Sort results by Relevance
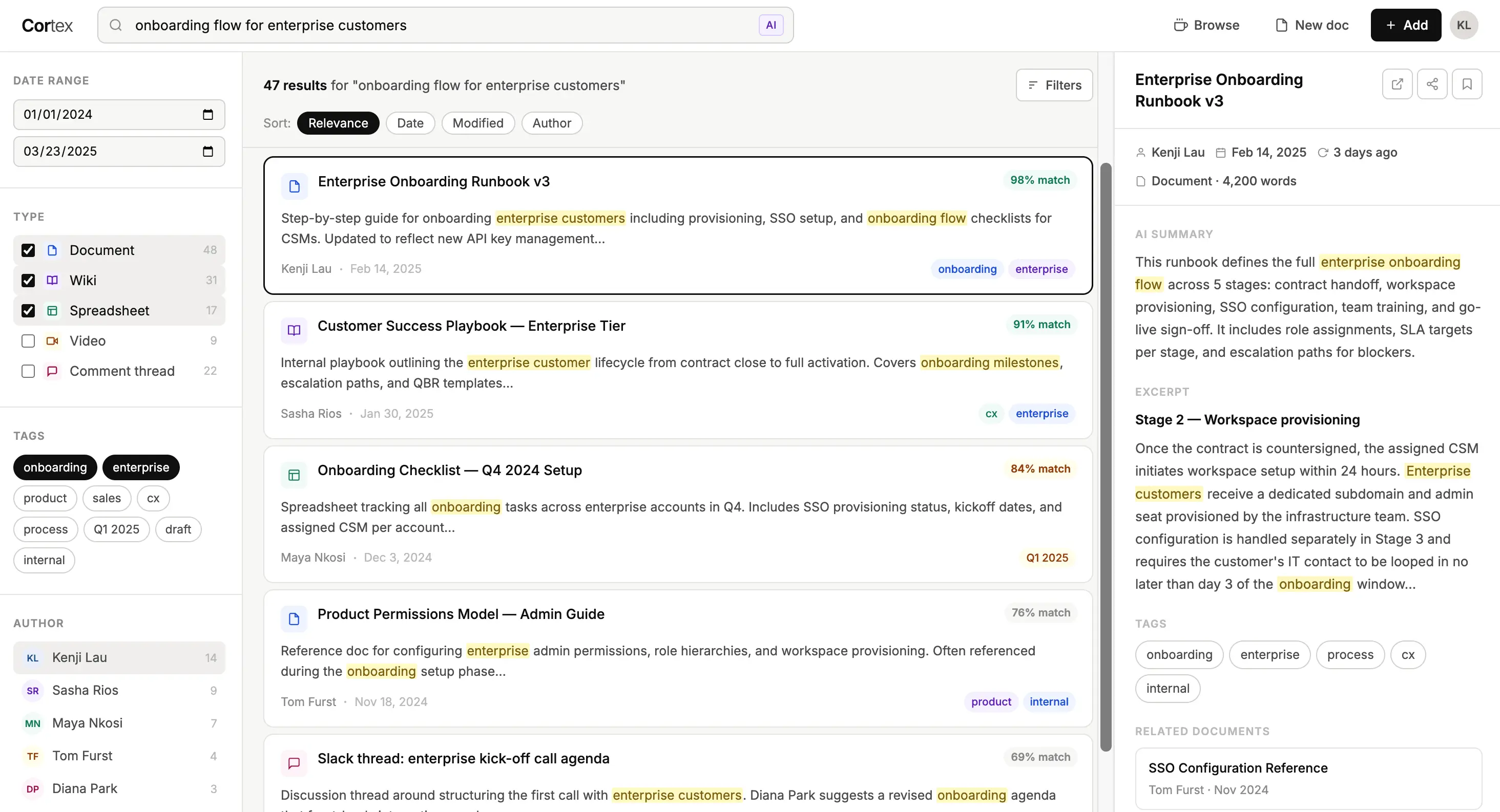Viewport: 1500px width, 812px height. tap(338, 123)
